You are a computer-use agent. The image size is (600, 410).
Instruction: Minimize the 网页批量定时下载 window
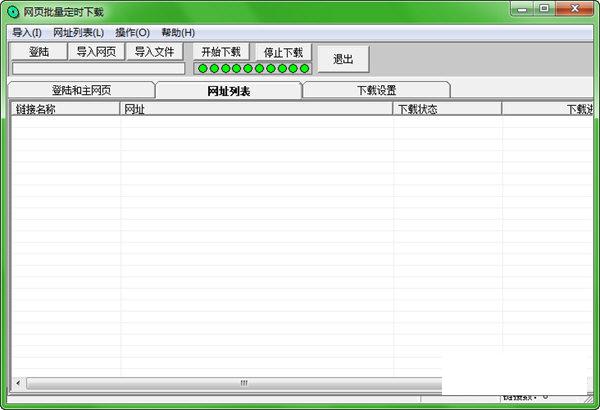[x=522, y=9]
